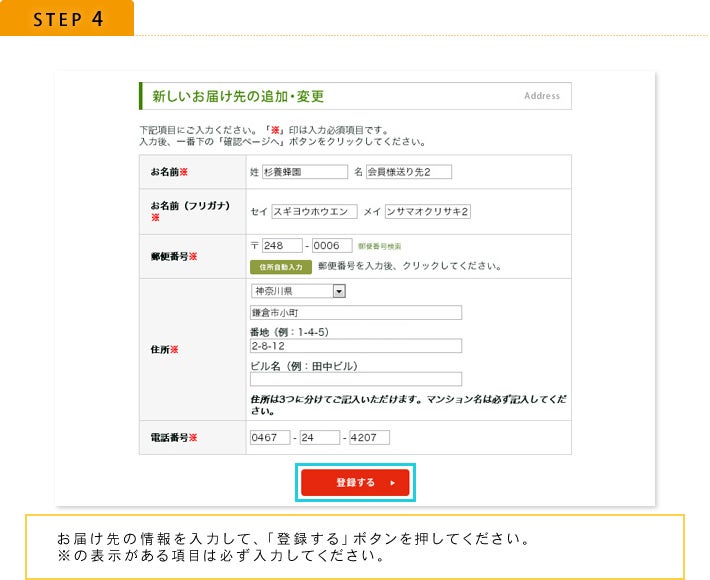Viewport: 710px width, 580px height.
Task: Click the middle phone number field 24
Action: [x=318, y=437]
